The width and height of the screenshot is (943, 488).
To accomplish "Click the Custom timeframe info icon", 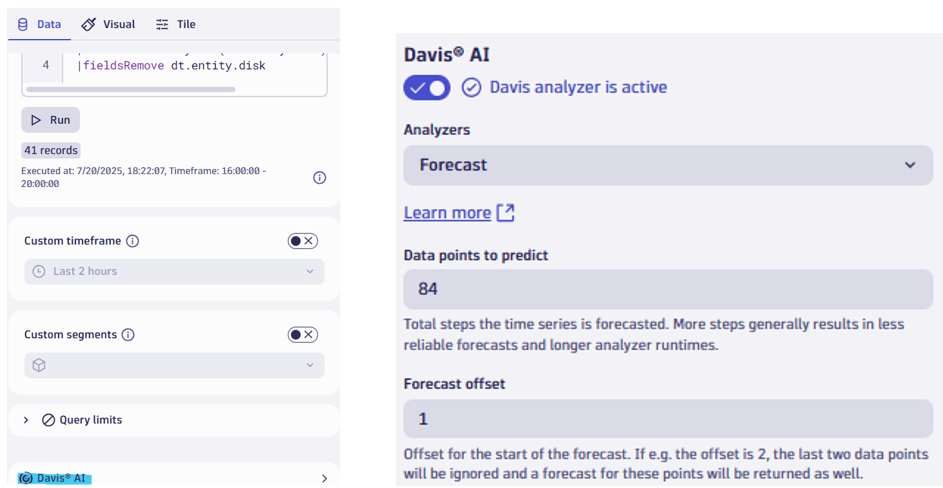I will click(133, 241).
